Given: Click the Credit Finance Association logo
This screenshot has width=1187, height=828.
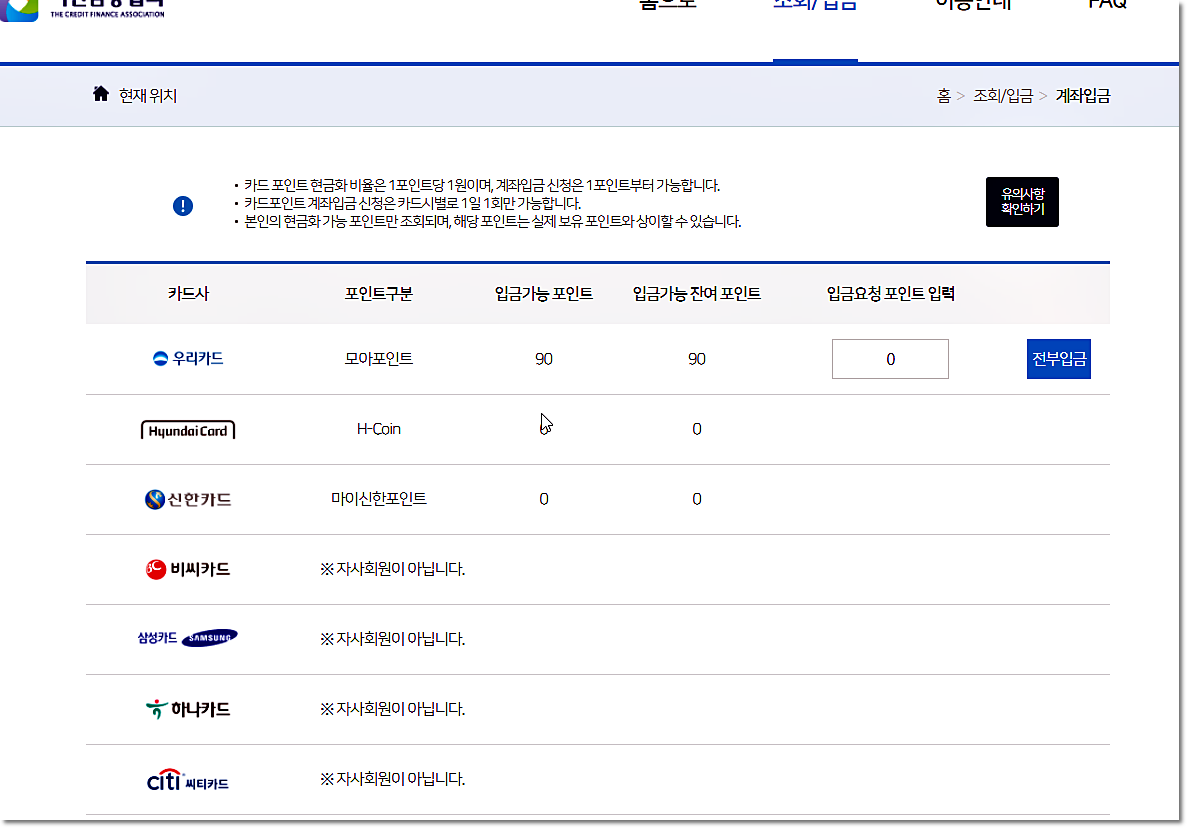Looking at the screenshot, I should click(x=83, y=9).
